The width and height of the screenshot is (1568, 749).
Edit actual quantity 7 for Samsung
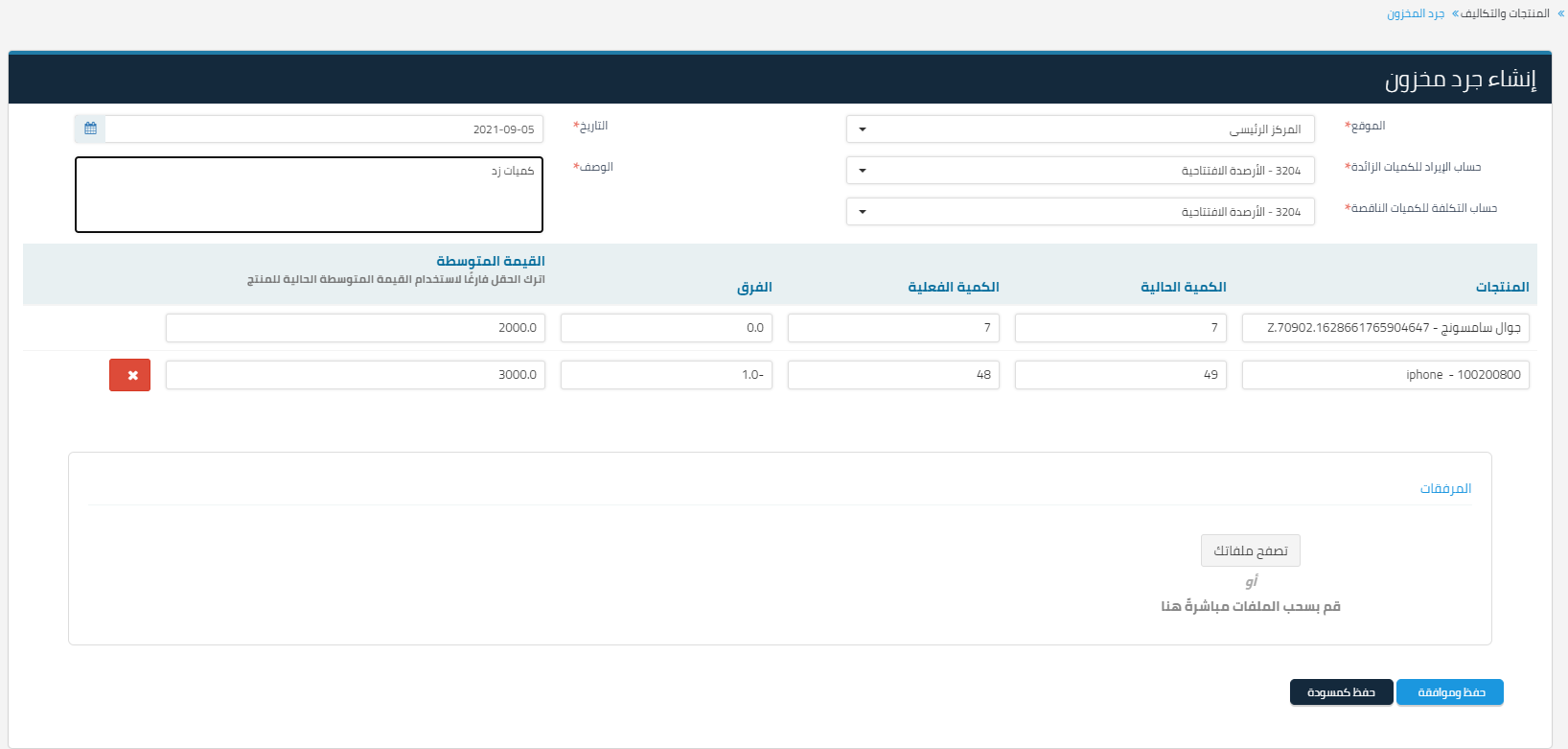pos(892,328)
